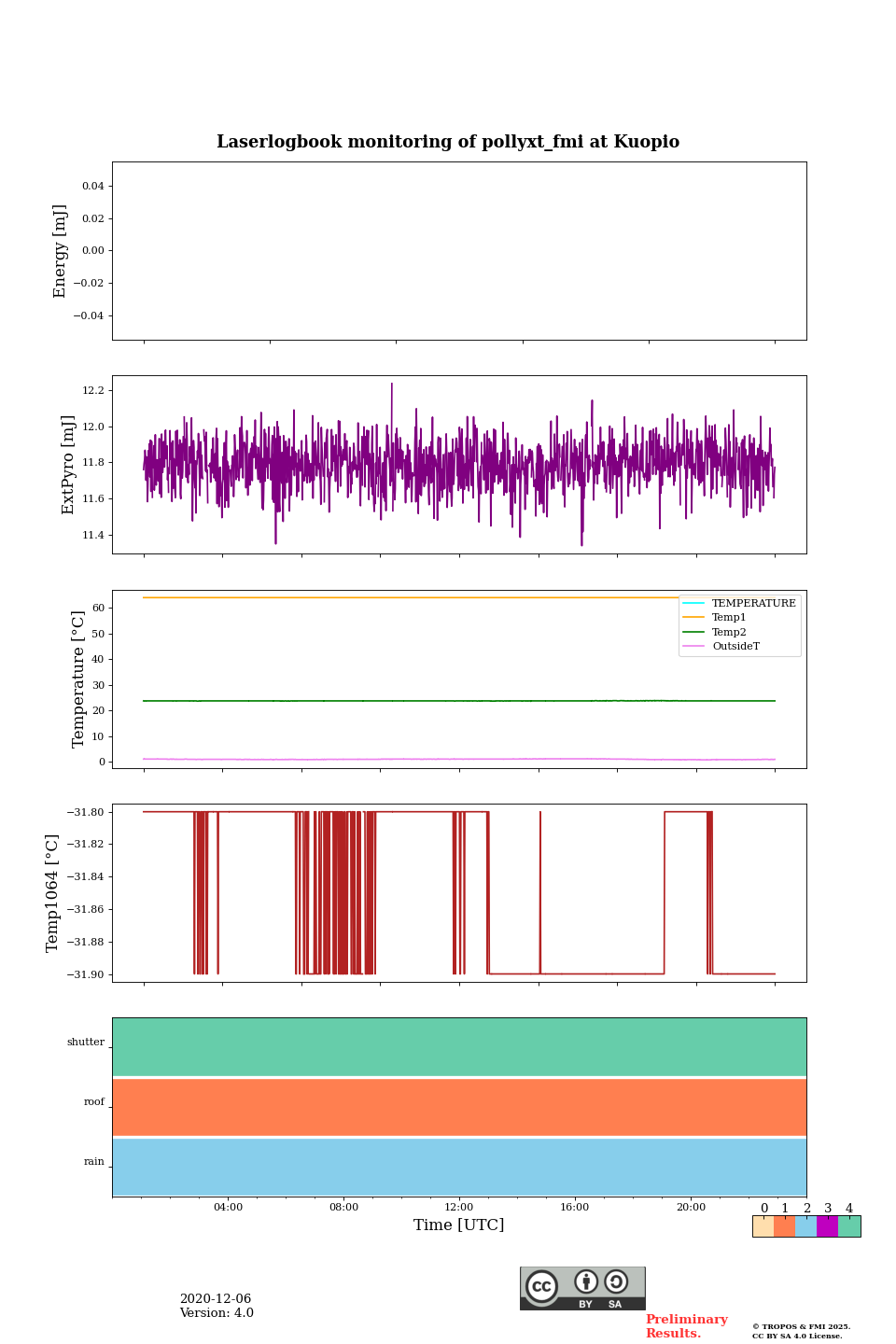This screenshot has width=896, height=1344.
Task: Click the 2020-12-06 date text
Action: (216, 1299)
